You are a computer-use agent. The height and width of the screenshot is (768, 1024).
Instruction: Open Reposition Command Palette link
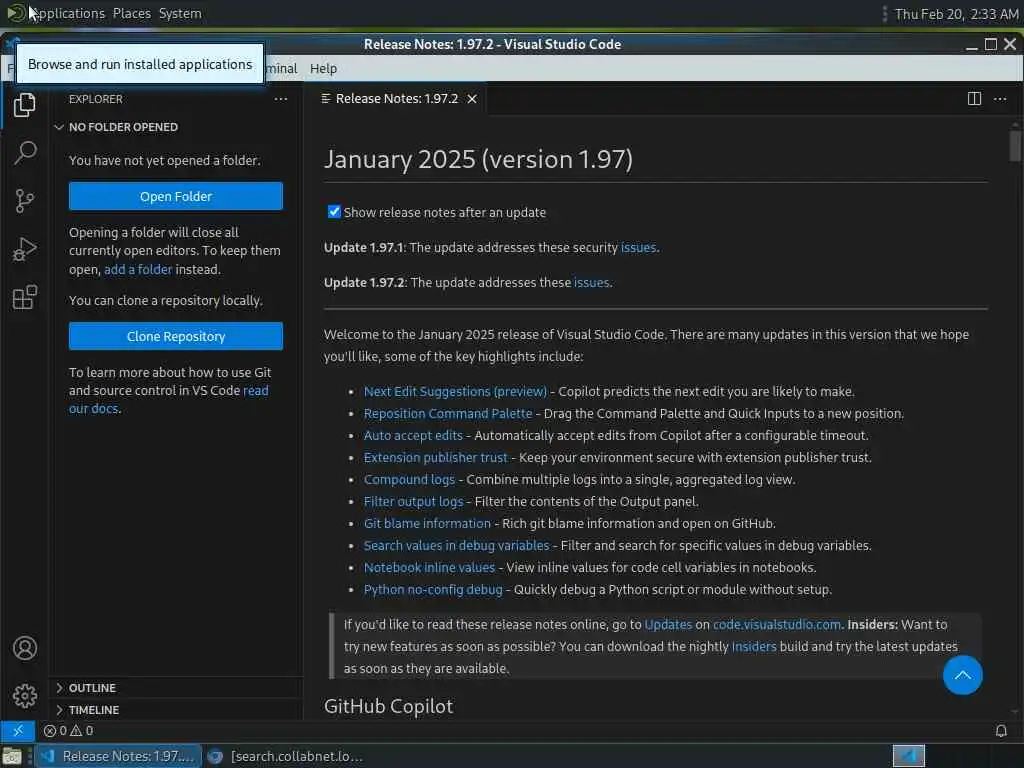coord(448,413)
